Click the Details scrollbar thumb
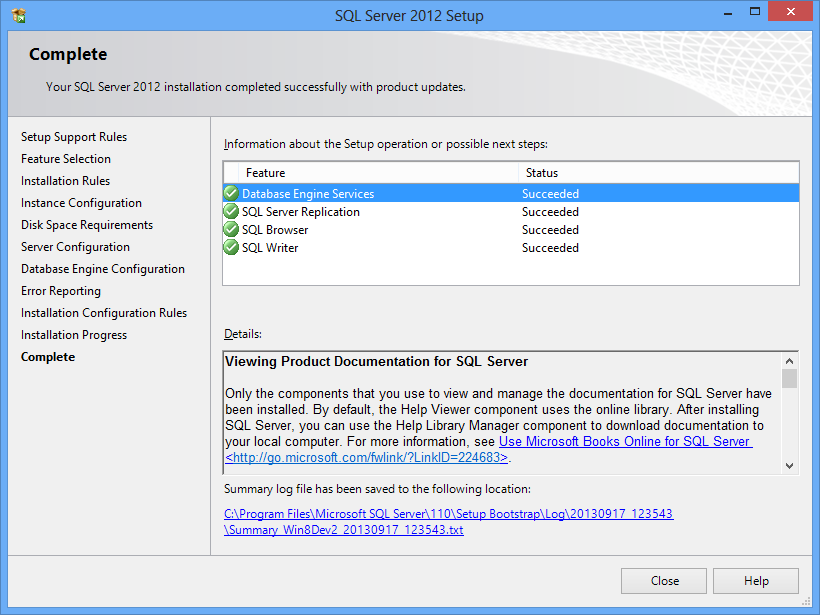The width and height of the screenshot is (820, 615). click(790, 378)
